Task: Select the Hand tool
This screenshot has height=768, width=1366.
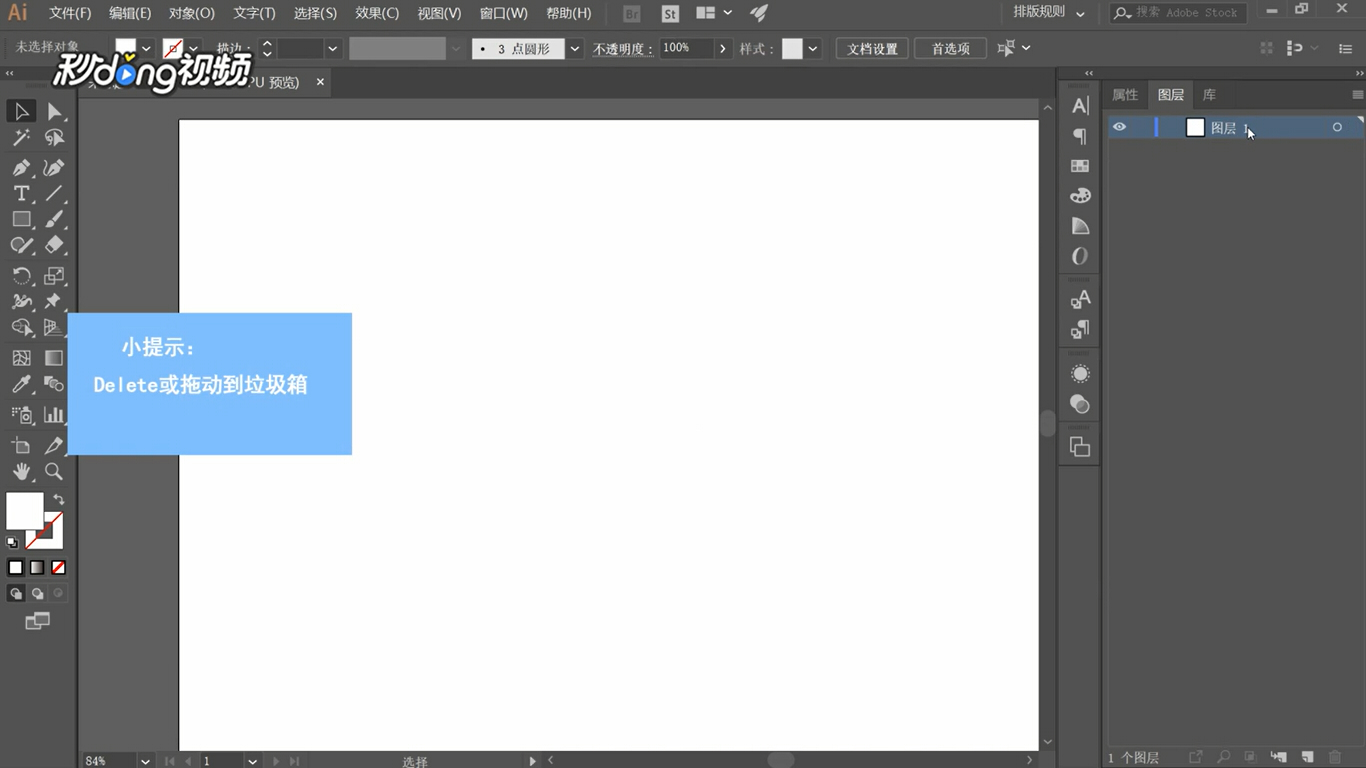Action: tap(21, 471)
